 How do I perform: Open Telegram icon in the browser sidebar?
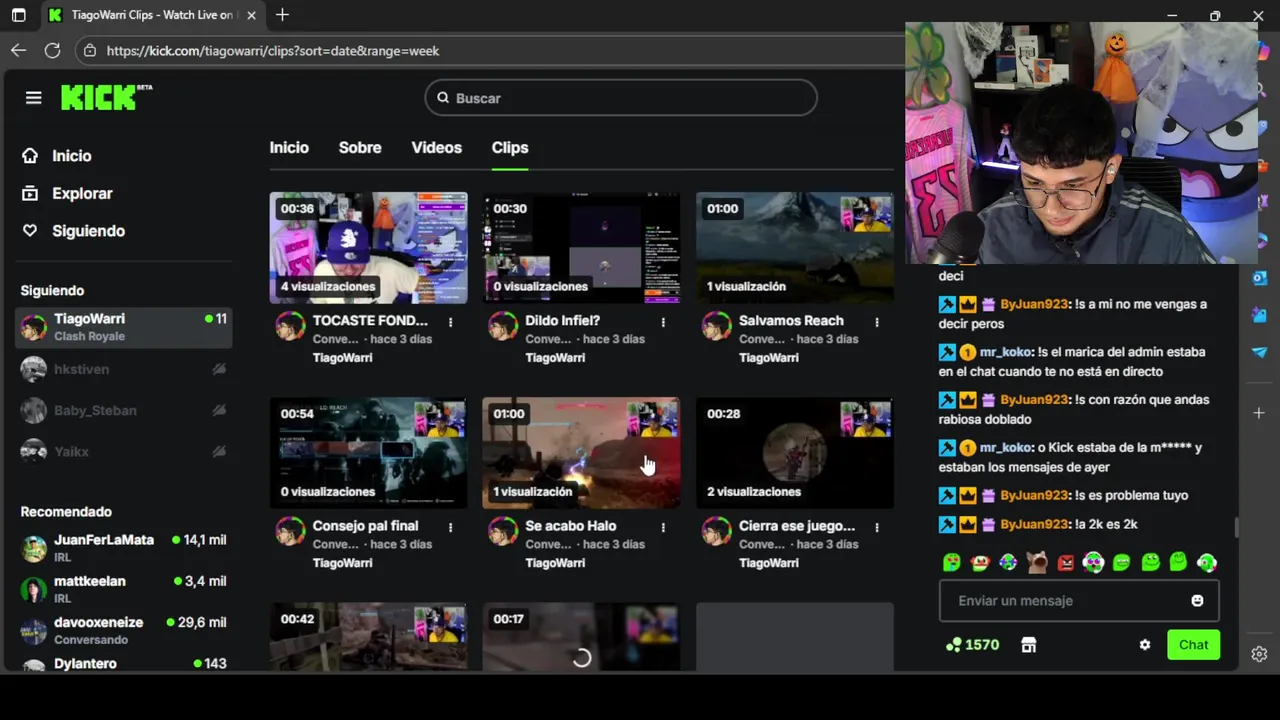[1259, 352]
